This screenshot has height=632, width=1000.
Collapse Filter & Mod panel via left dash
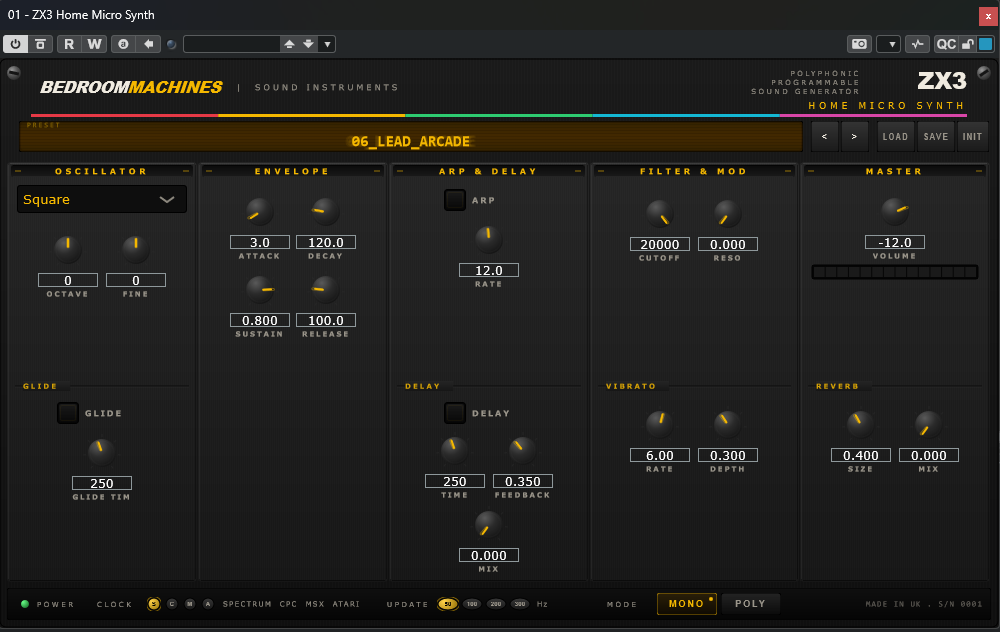[601, 171]
